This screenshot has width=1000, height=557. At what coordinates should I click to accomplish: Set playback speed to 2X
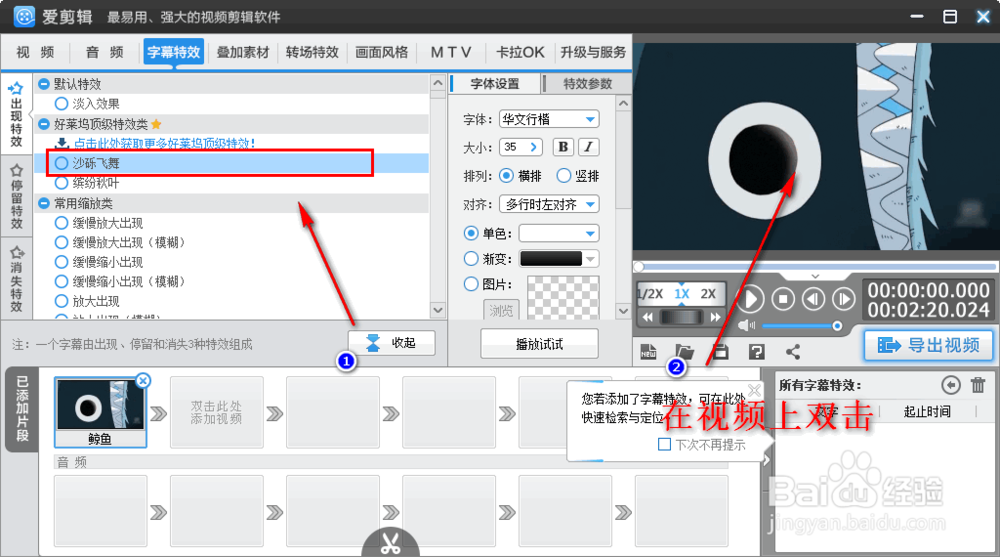tap(708, 293)
